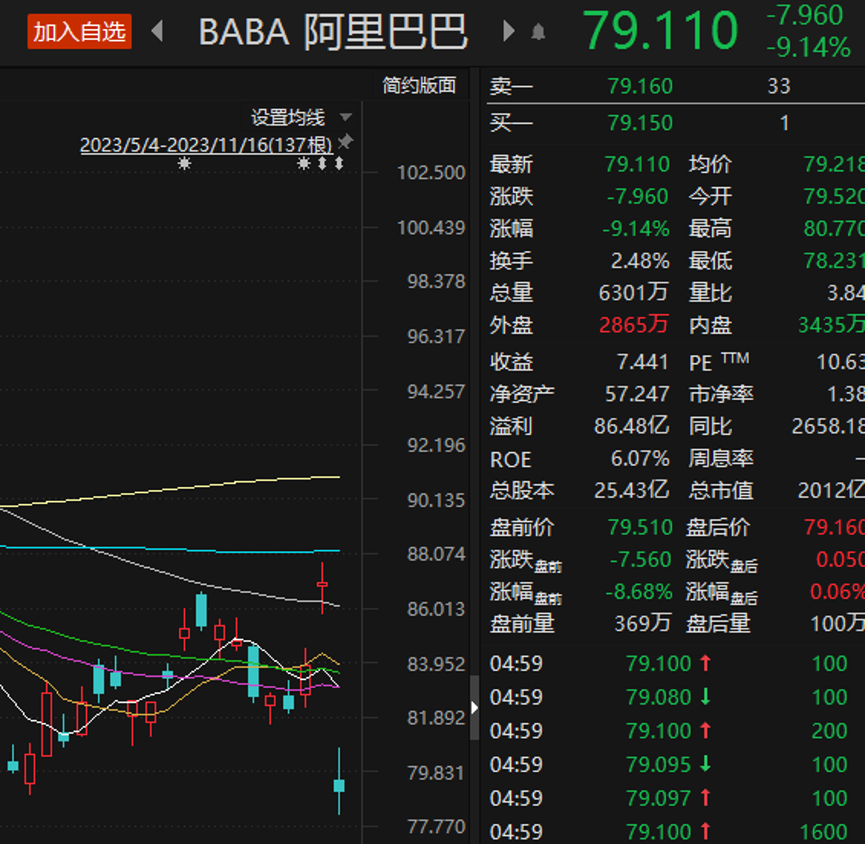Click the 最低 label
Screen dimensions: 866x845
pyautogui.click(x=710, y=261)
